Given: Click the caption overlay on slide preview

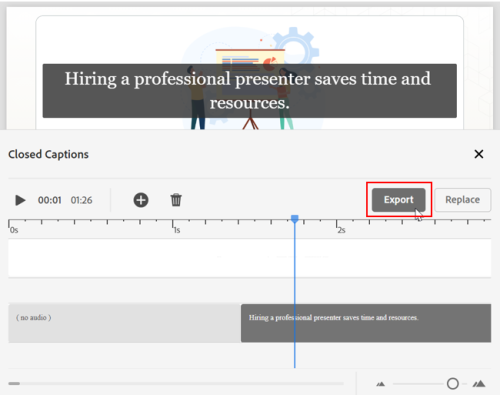Looking at the screenshot, I should tap(250, 91).
